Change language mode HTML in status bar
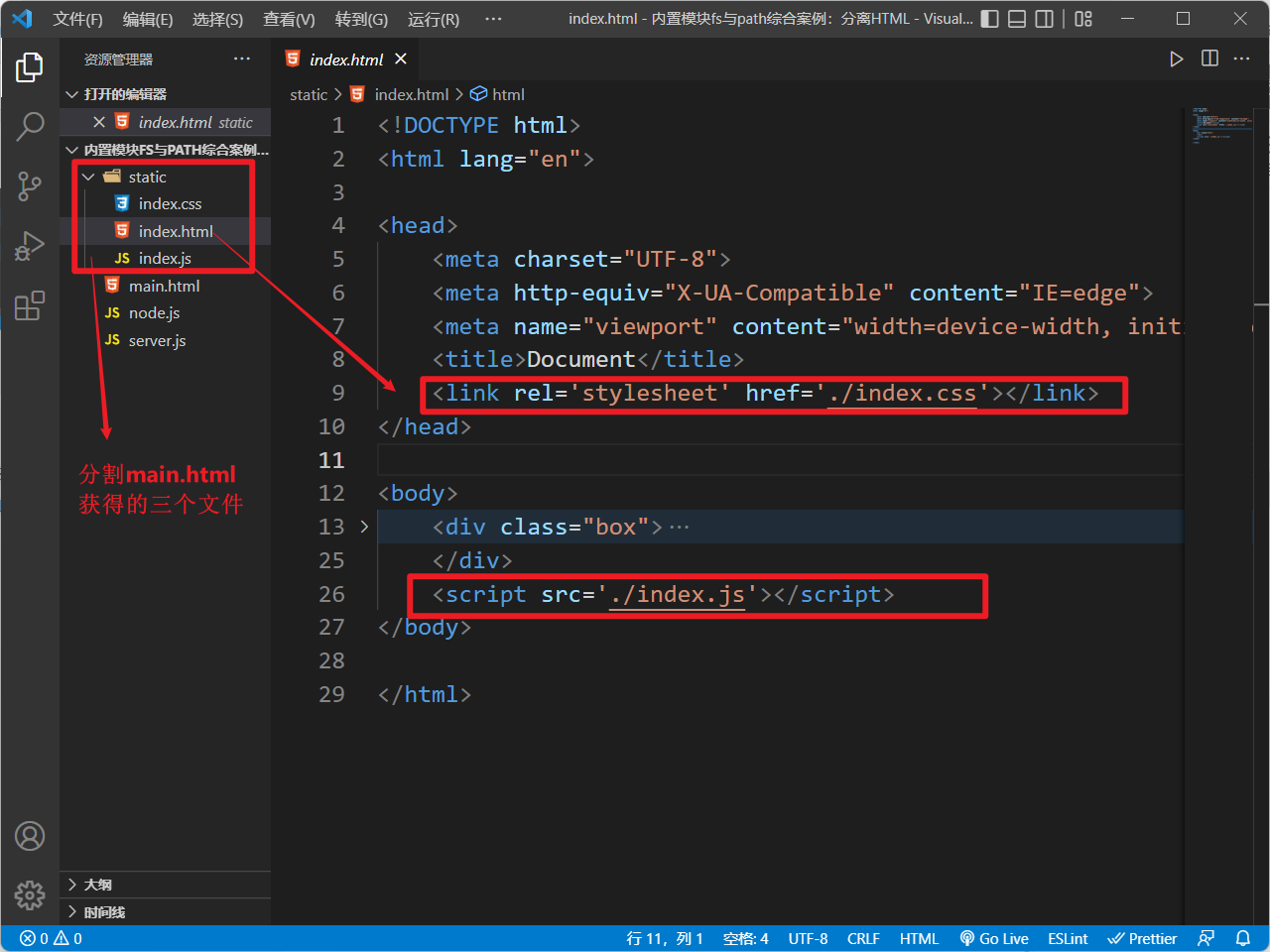This screenshot has height=952, width=1270. 919,938
